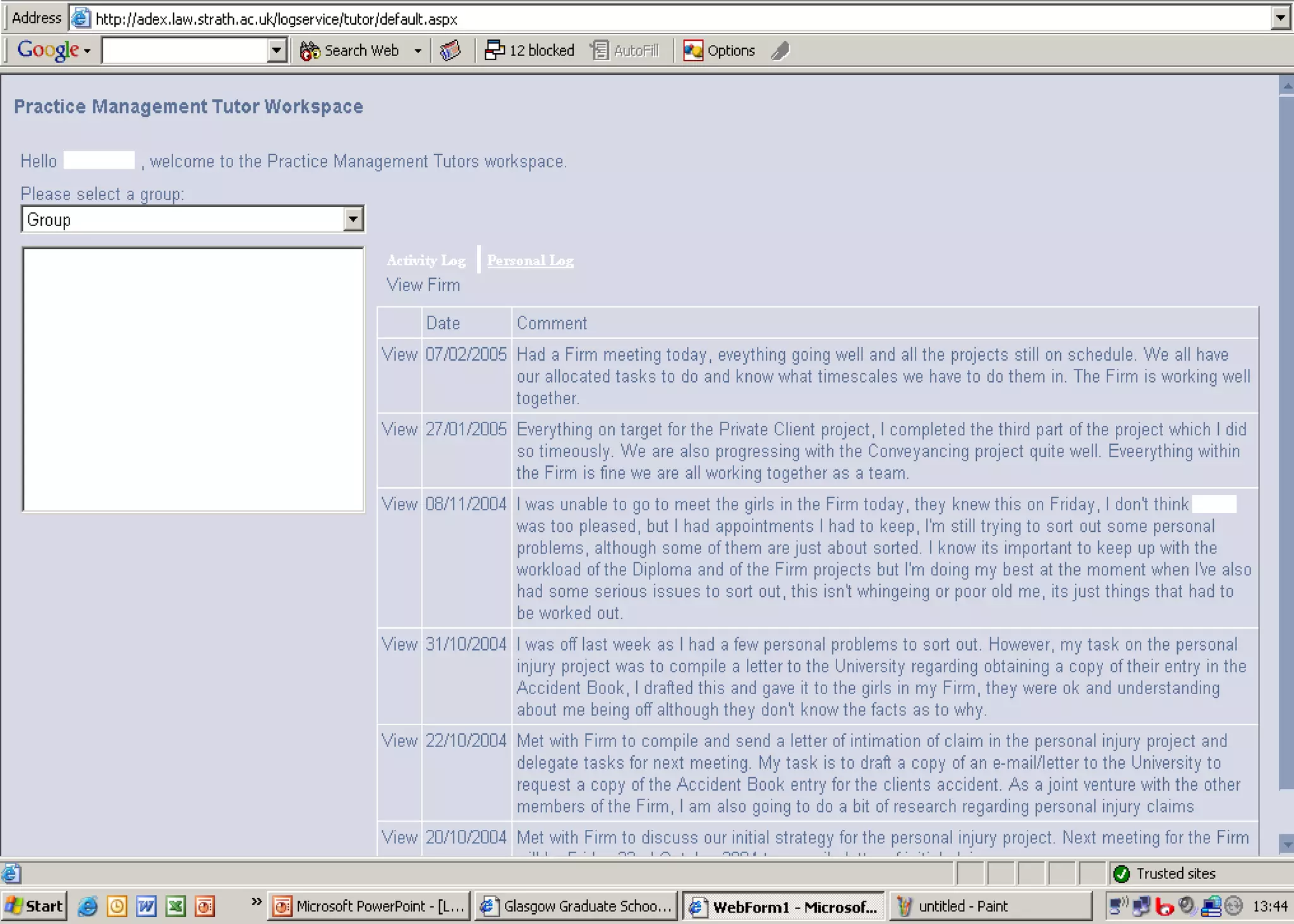Image resolution: width=1294 pixels, height=924 pixels.
Task: Launch Word from quick launch bar
Action: tap(146, 906)
